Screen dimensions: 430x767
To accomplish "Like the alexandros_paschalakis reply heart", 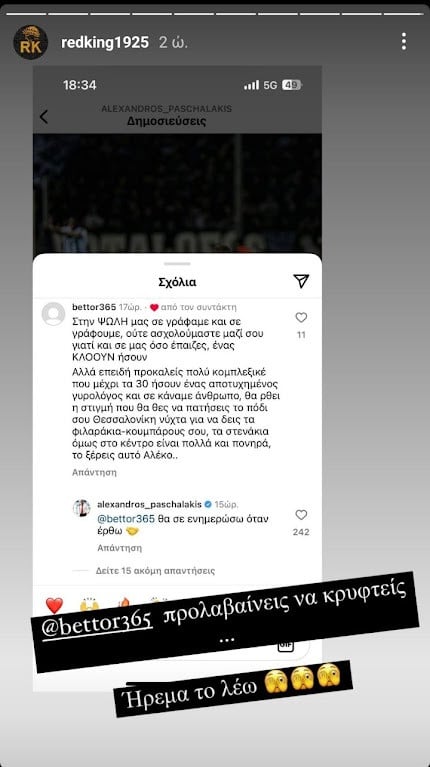I will click(x=301, y=515).
